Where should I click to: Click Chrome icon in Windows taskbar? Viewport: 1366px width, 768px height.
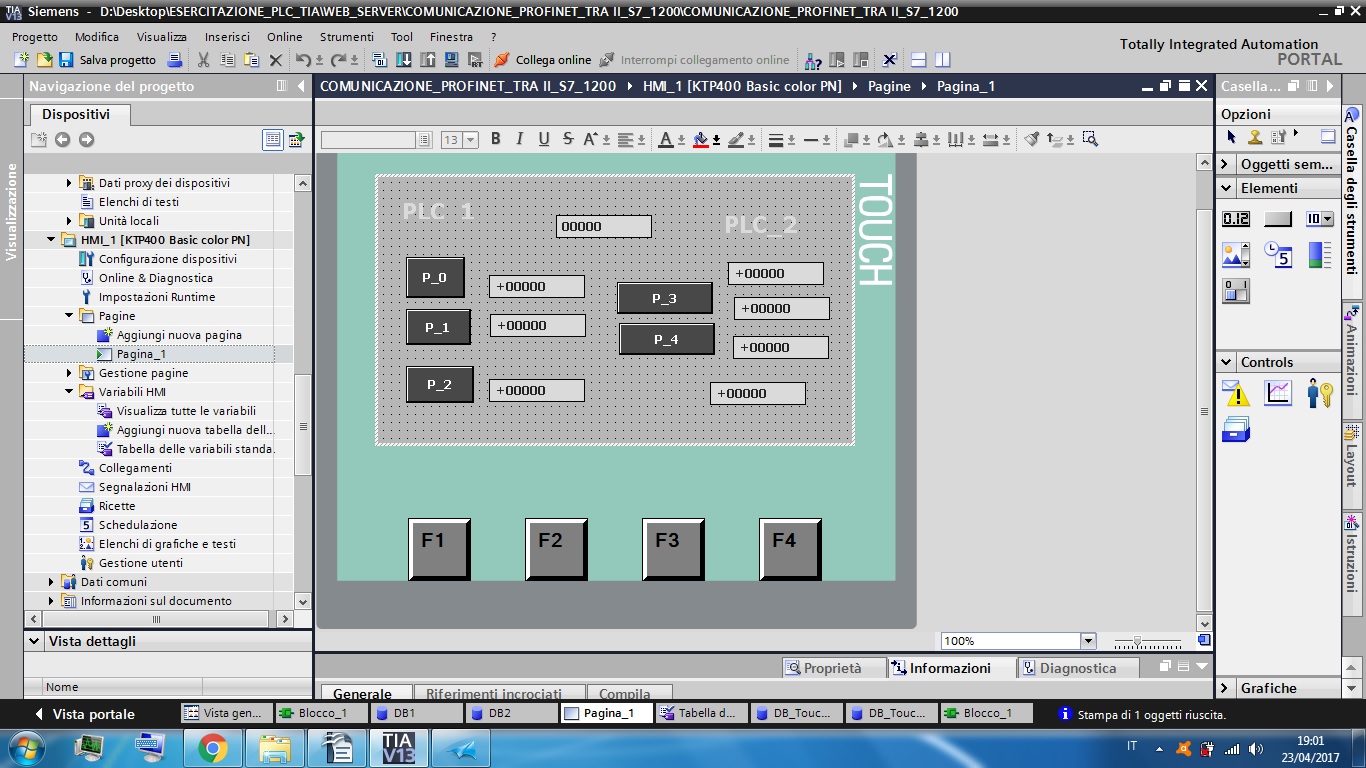pyautogui.click(x=212, y=747)
